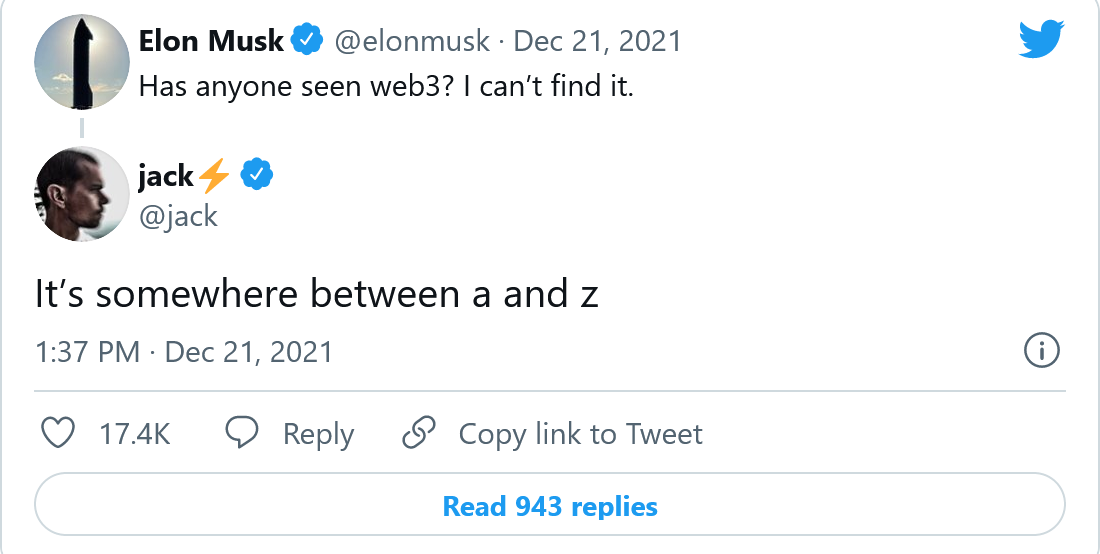This screenshot has width=1100, height=554.
Task: Click the "Has anyone seen web3?" tweet text
Action: pyautogui.click(x=386, y=86)
